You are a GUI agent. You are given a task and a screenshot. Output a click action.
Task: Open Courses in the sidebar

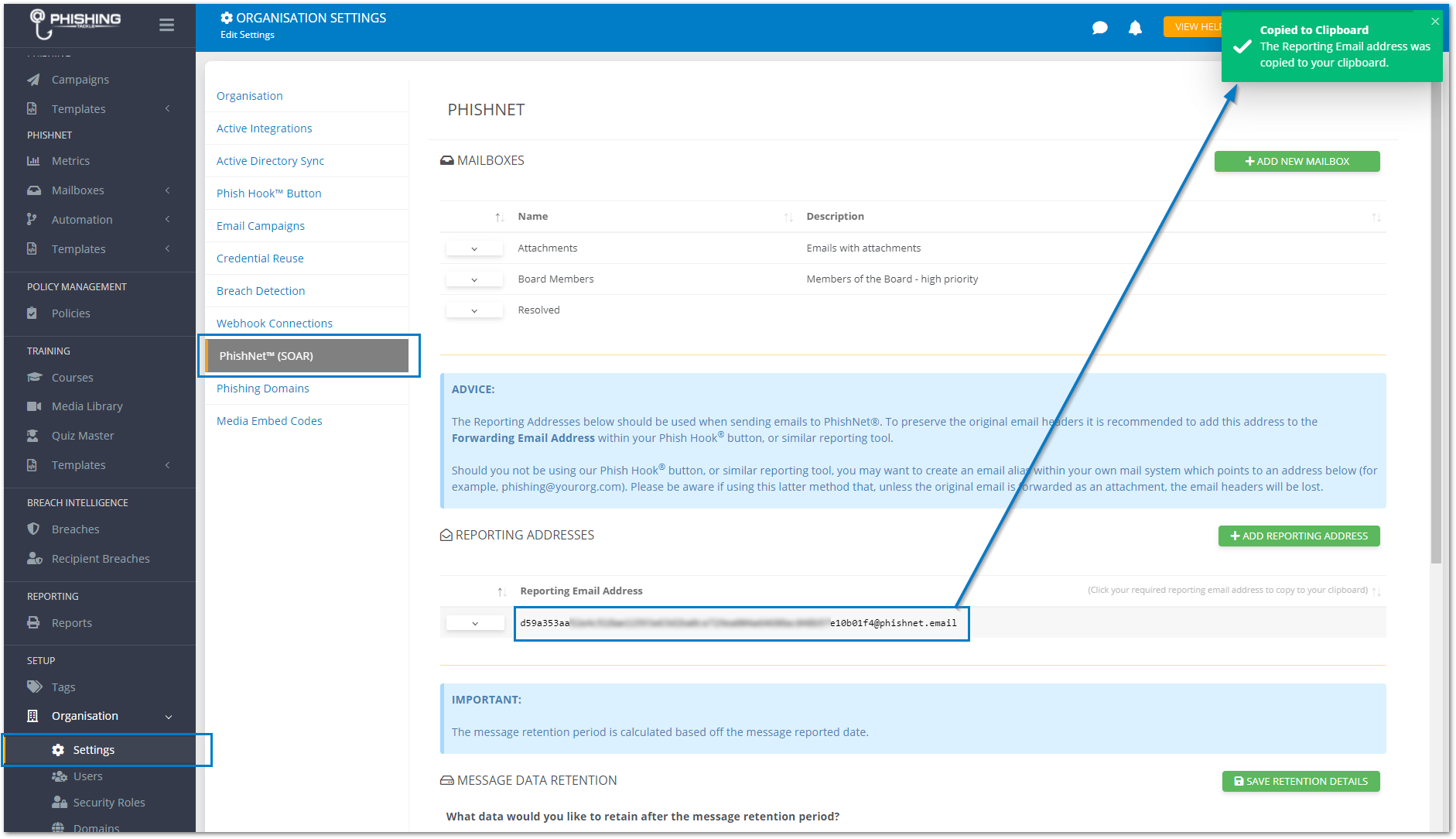pos(73,378)
